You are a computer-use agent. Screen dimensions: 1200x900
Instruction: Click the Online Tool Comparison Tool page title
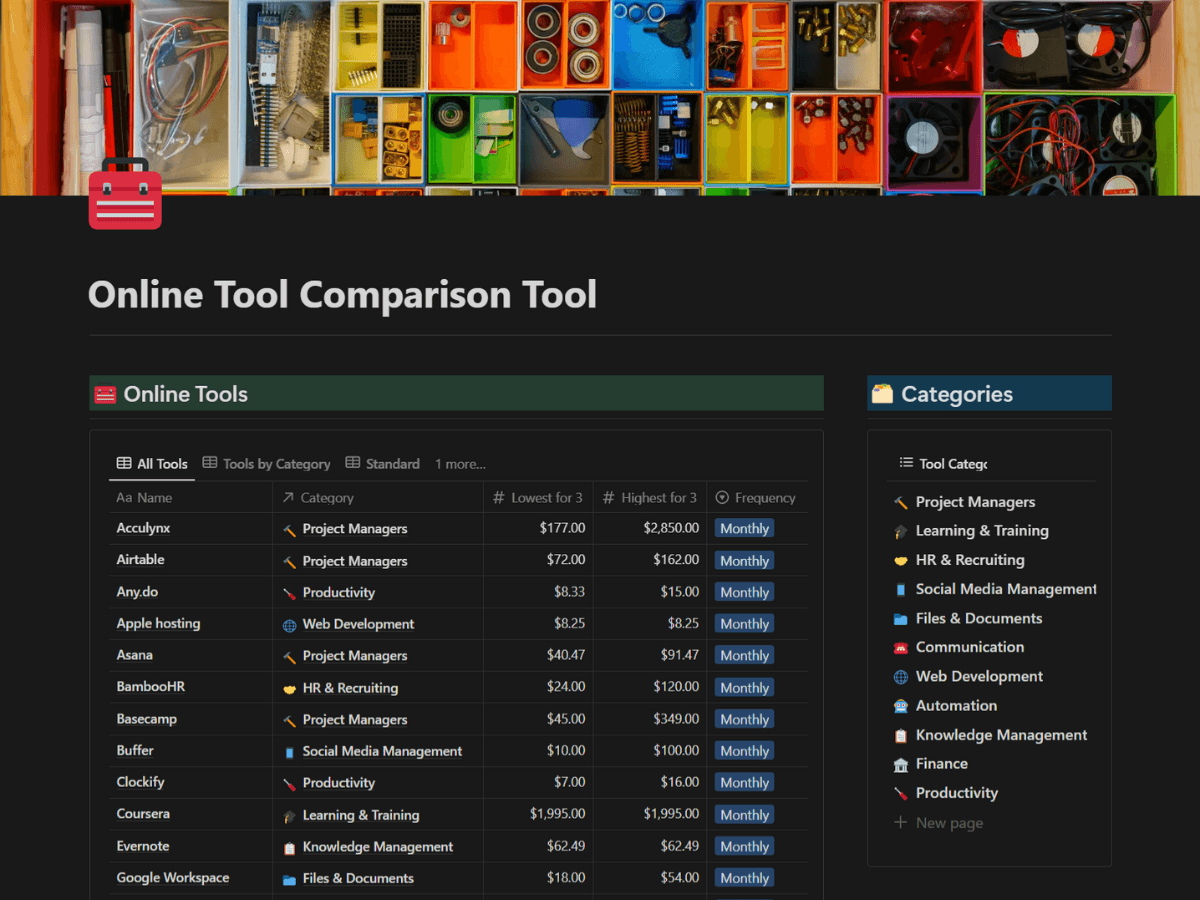pos(342,295)
